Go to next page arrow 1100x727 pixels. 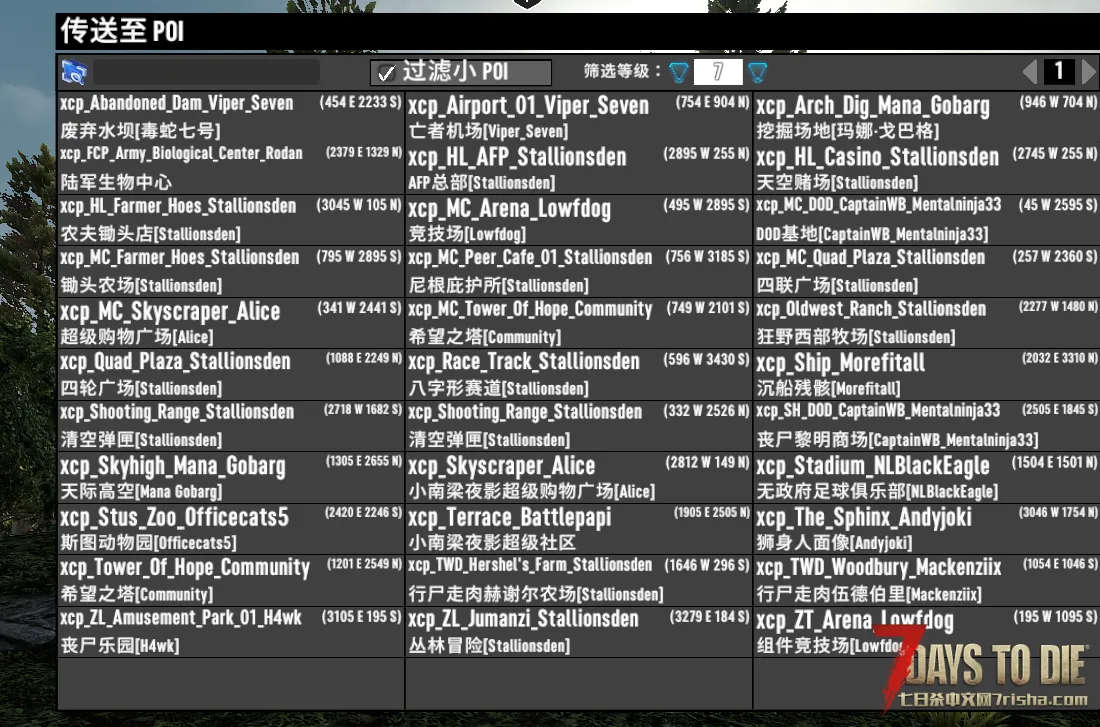tap(1089, 71)
